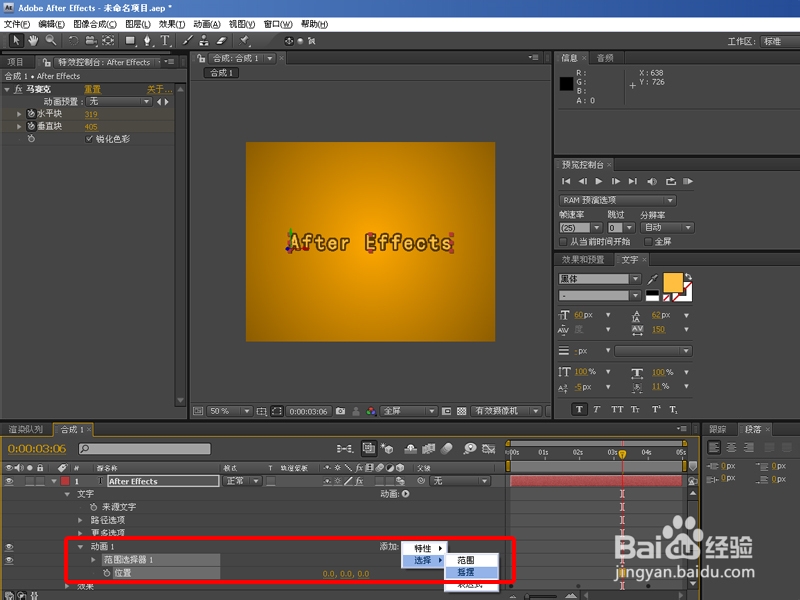The width and height of the screenshot is (800, 600).
Task: Open 黑体 font family dropdown
Action: tap(599, 279)
